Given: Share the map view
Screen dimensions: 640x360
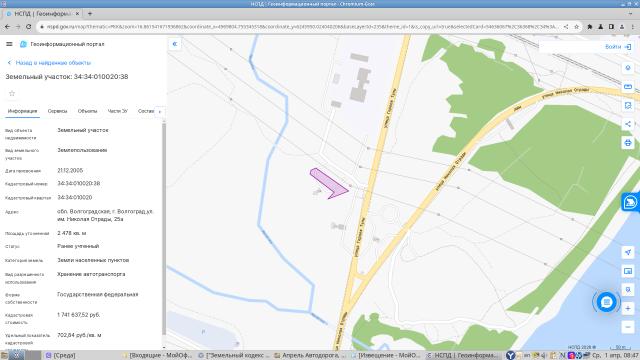Looking at the screenshot, I should [x=628, y=124].
